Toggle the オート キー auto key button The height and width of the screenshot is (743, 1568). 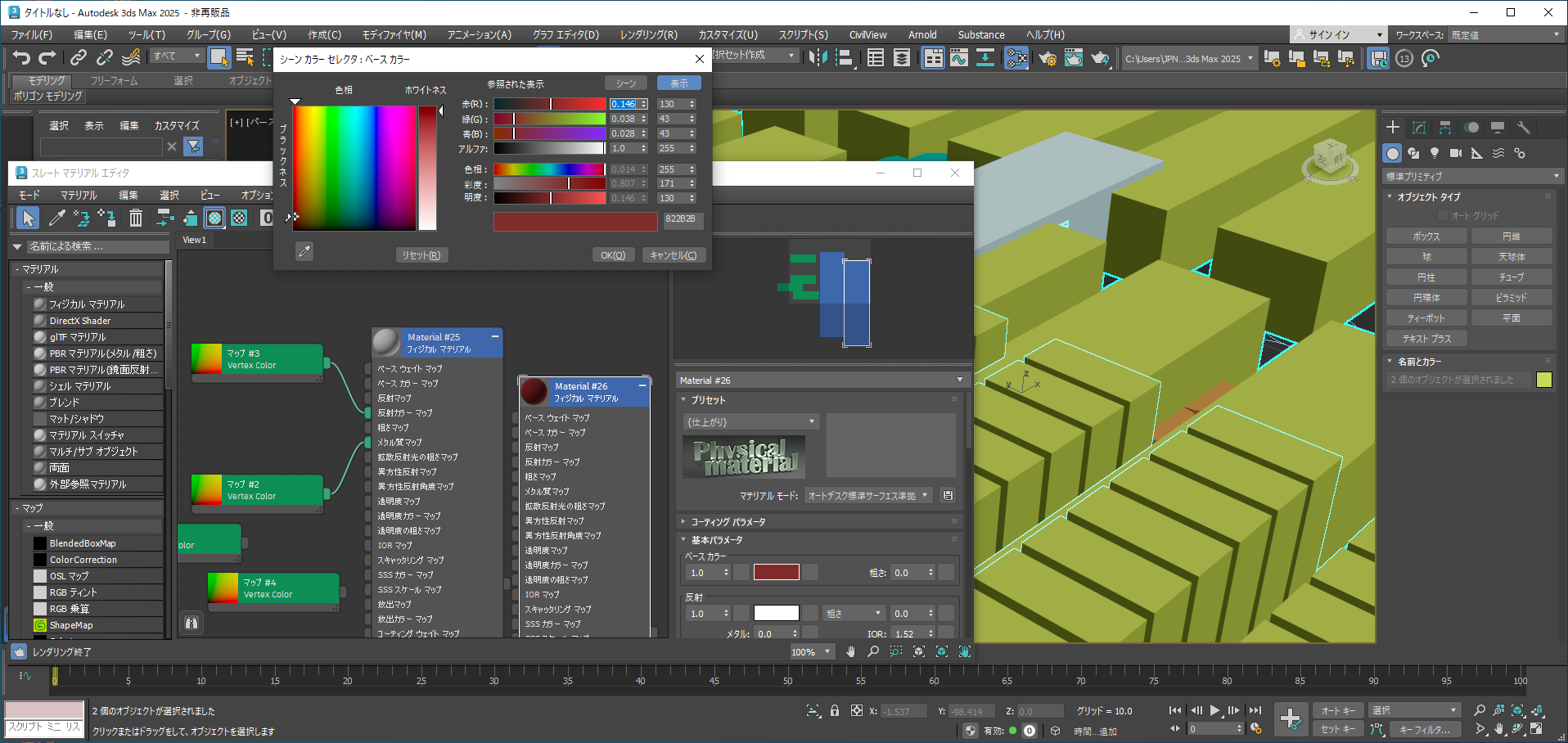[x=1337, y=710]
